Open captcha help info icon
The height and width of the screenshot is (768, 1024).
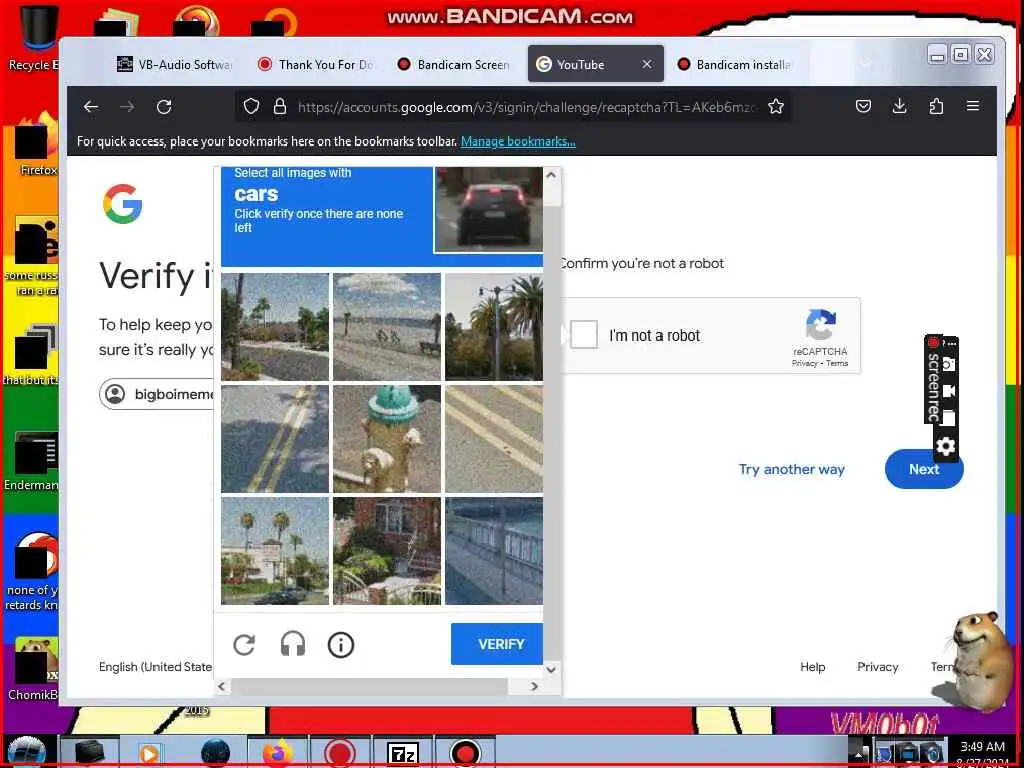click(x=340, y=645)
